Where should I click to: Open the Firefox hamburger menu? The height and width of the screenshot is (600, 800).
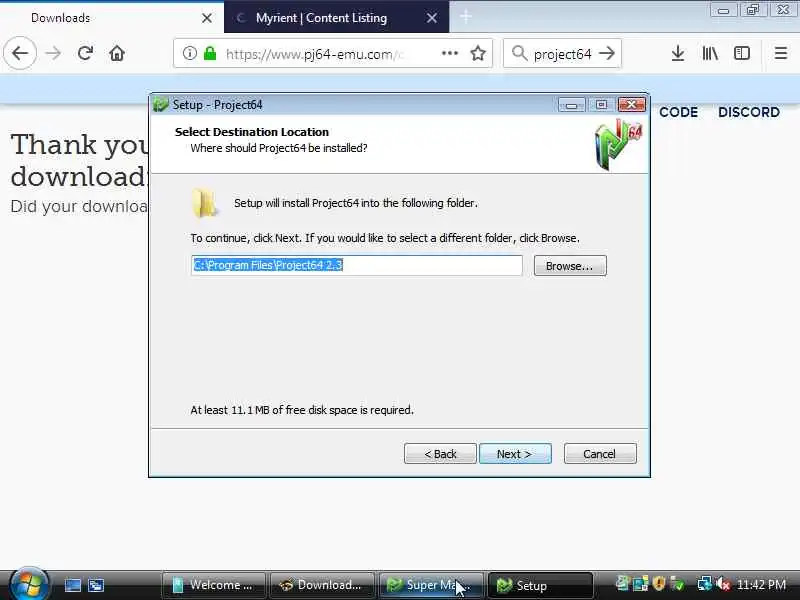click(781, 53)
